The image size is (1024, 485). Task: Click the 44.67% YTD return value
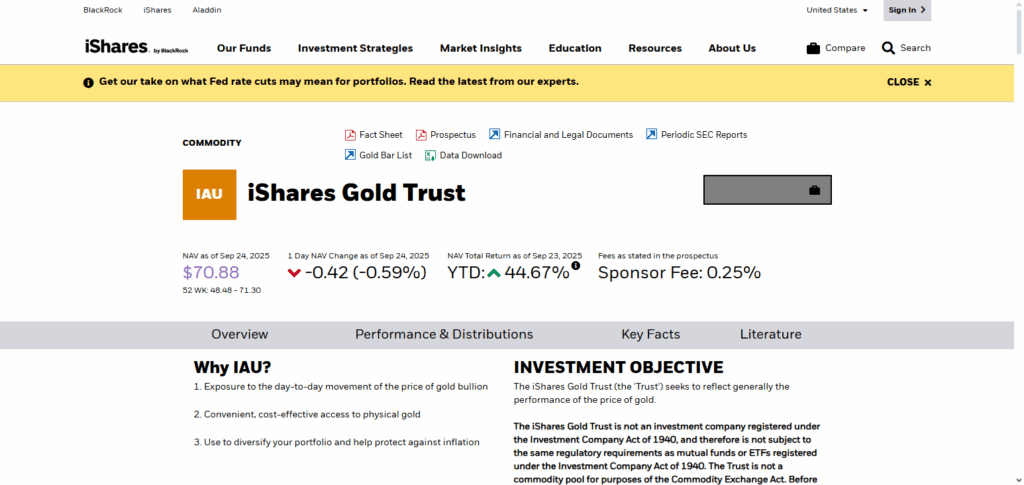pyautogui.click(x=537, y=273)
